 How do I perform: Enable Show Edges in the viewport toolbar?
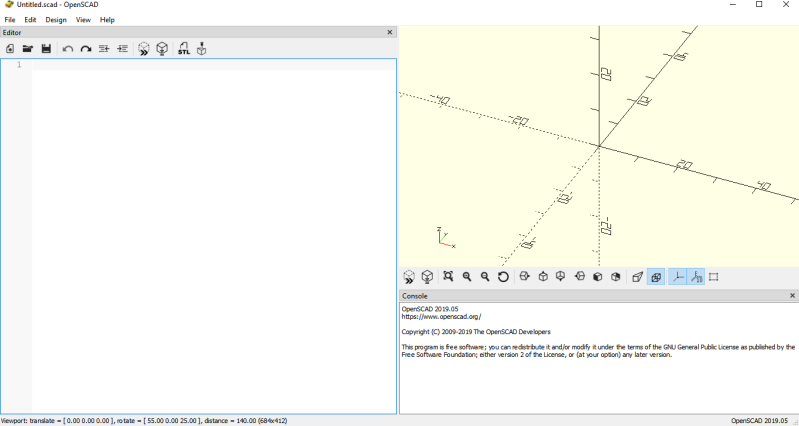[714, 277]
